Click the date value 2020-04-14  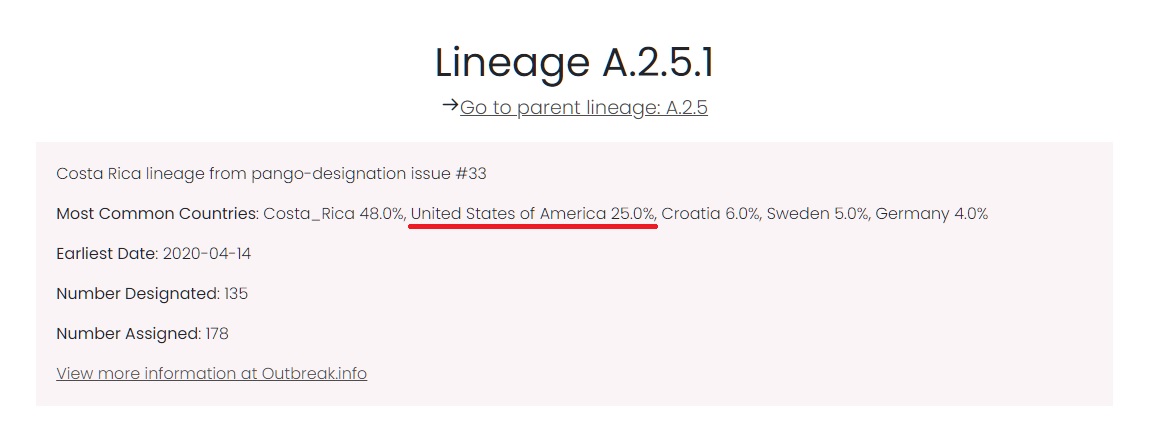(207, 254)
